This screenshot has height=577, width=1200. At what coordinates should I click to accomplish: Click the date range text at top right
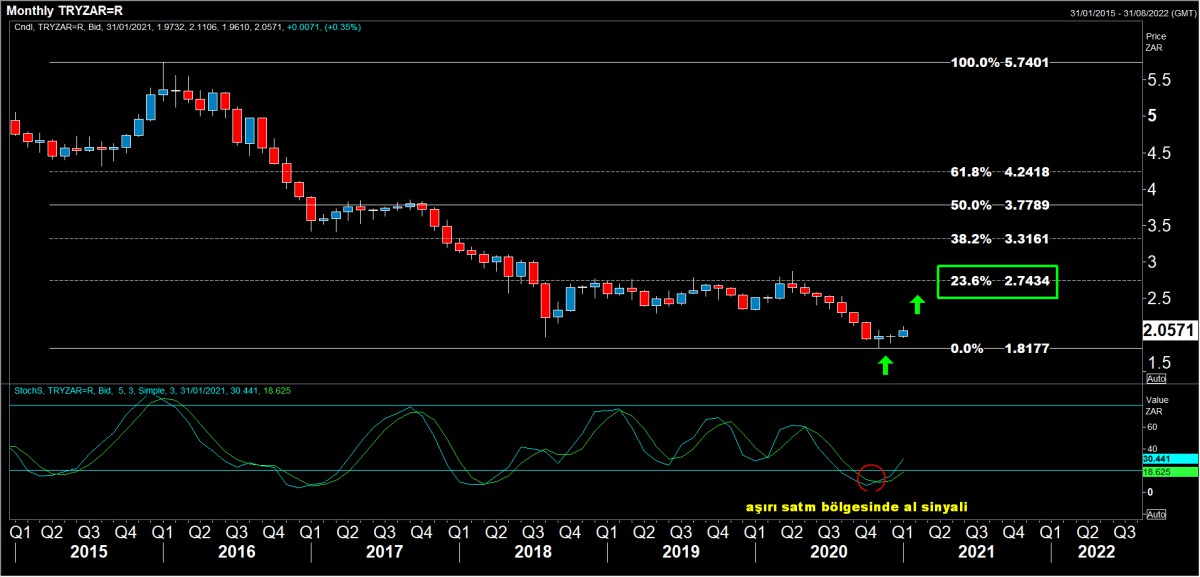pos(1131,12)
